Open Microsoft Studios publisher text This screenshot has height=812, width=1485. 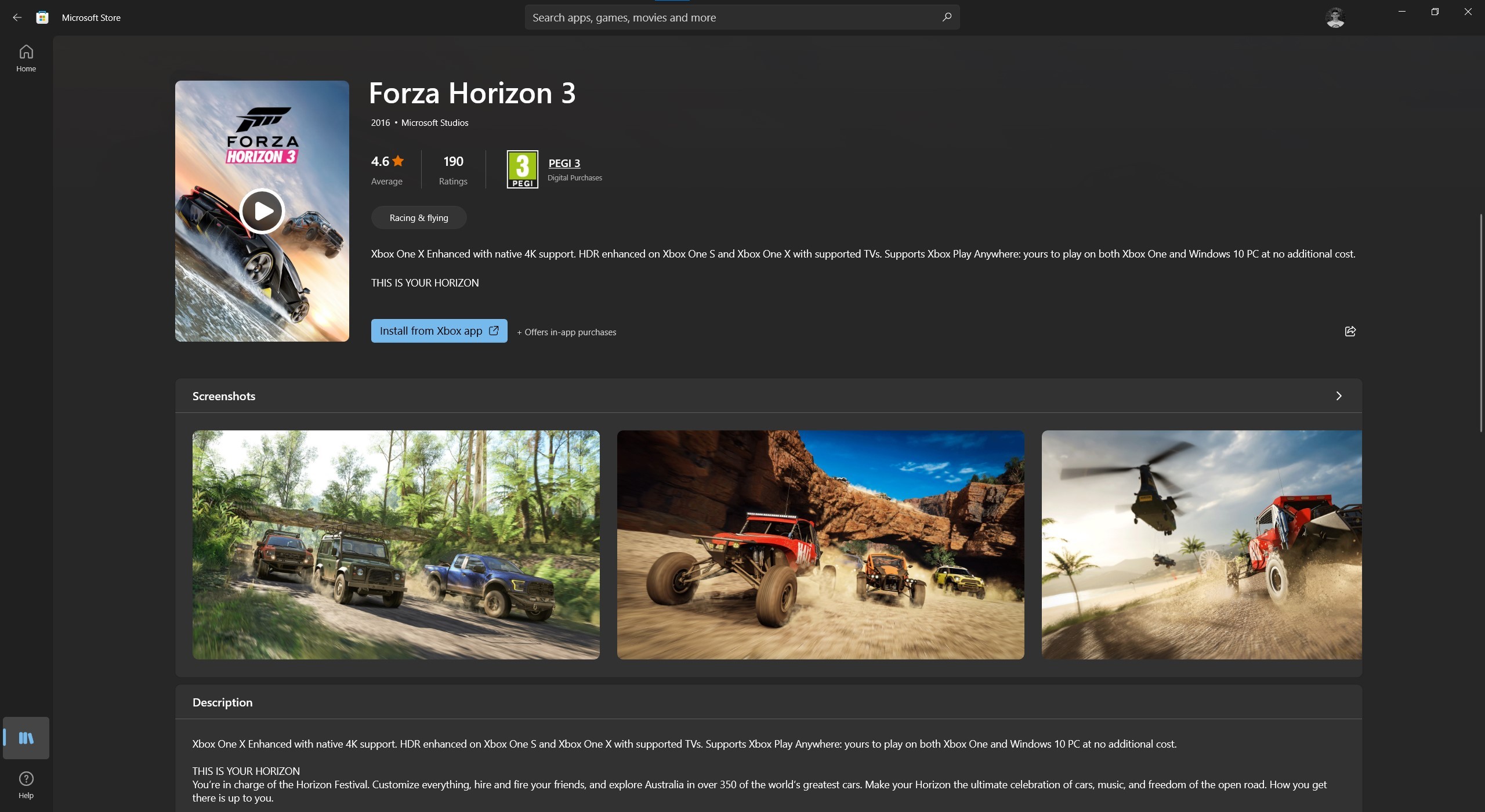[435, 122]
